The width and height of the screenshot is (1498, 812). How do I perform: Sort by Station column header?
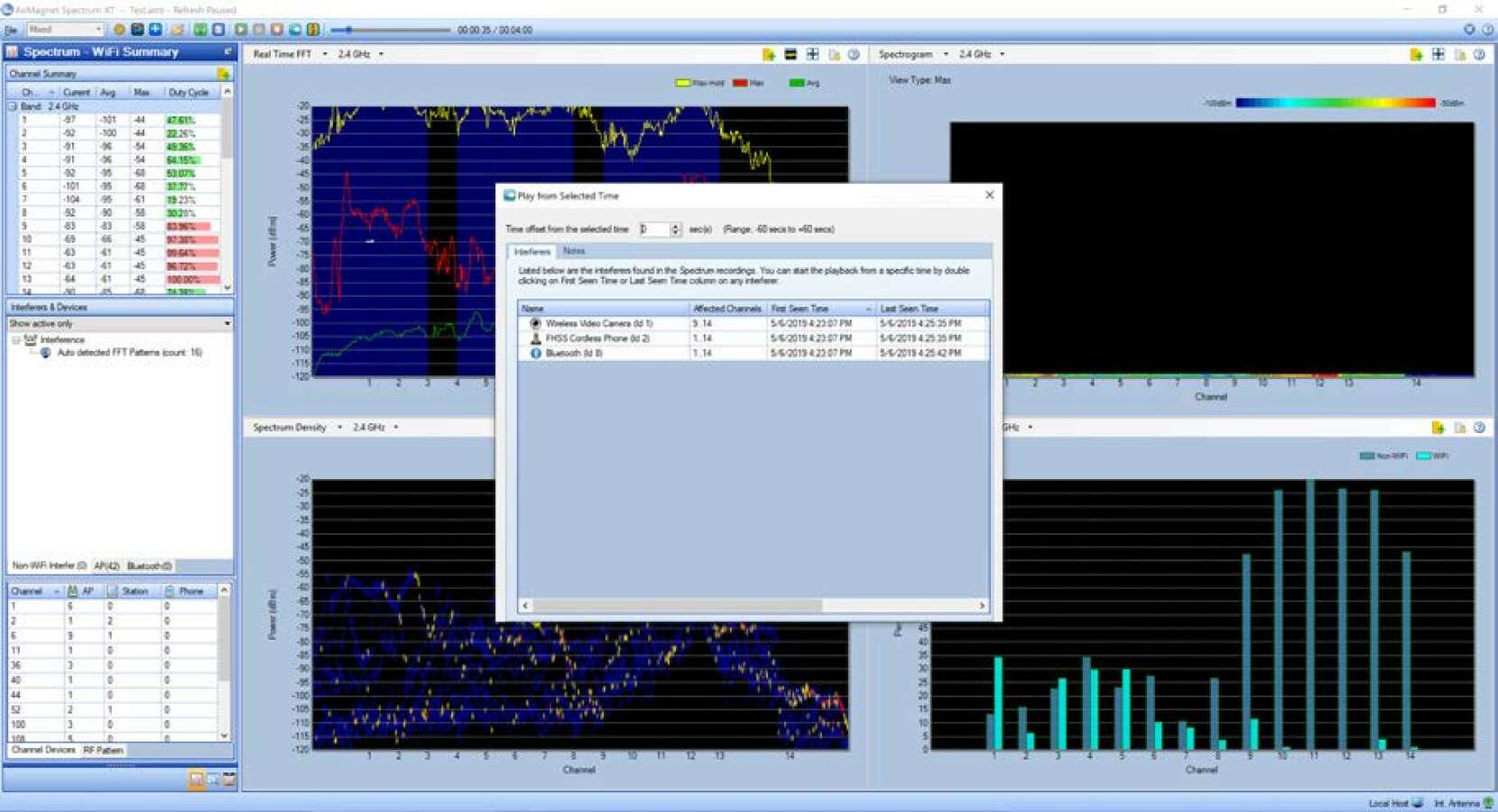[134, 591]
